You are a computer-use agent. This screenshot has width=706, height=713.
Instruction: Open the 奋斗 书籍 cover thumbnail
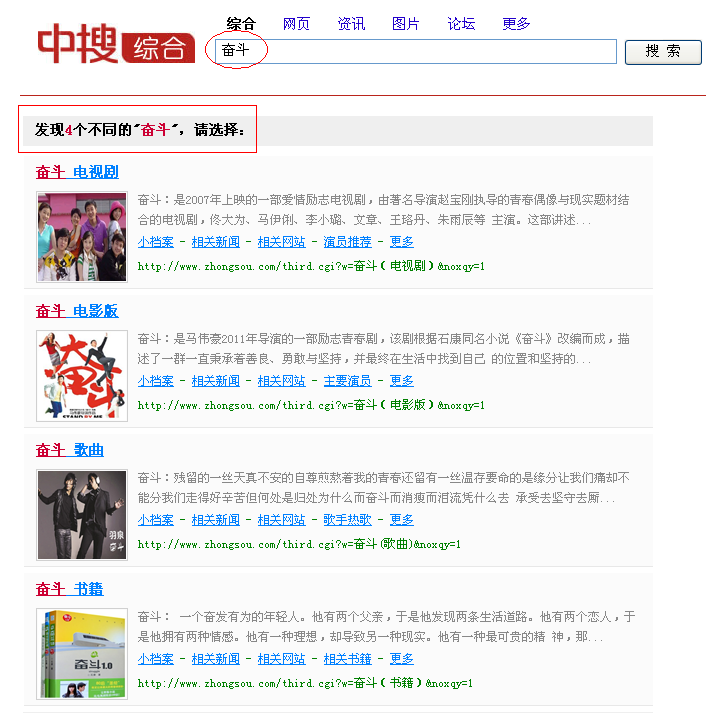(x=82, y=653)
